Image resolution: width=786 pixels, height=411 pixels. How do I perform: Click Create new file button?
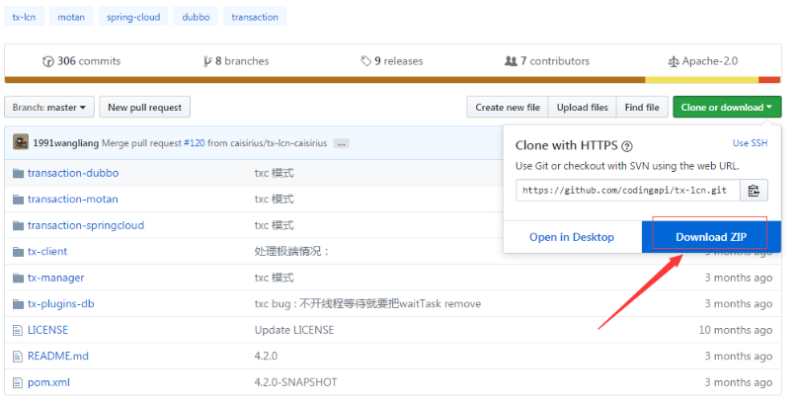click(507, 107)
